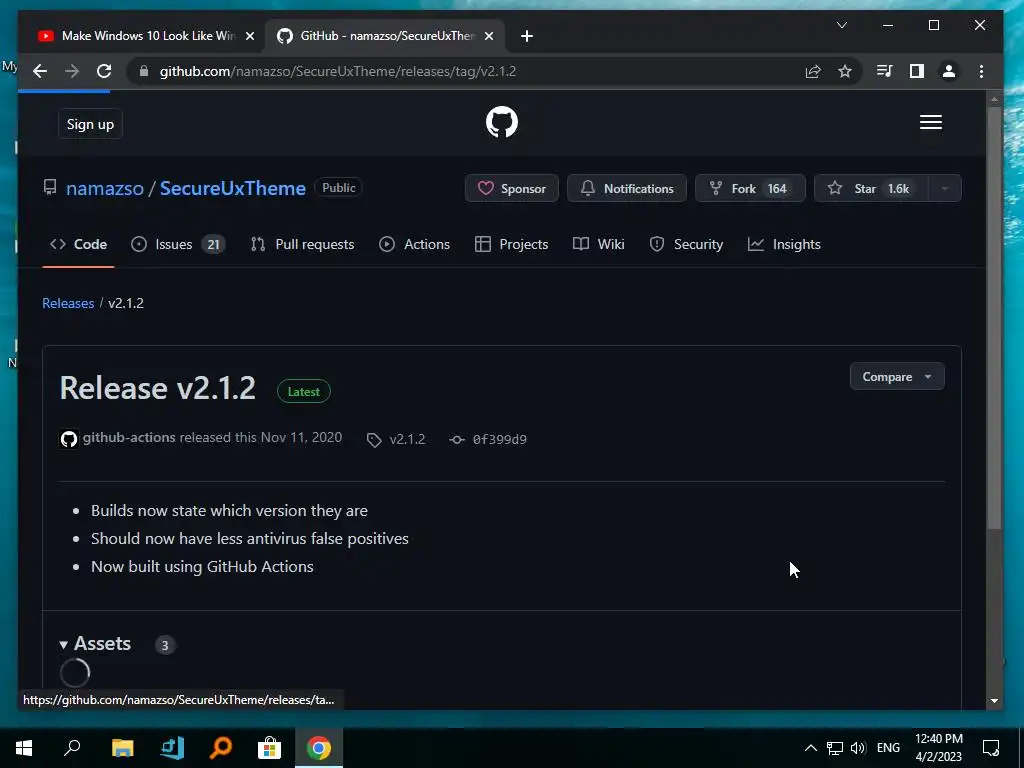The width and height of the screenshot is (1024, 768).
Task: Open the Wiki tab
Action: click(x=599, y=244)
